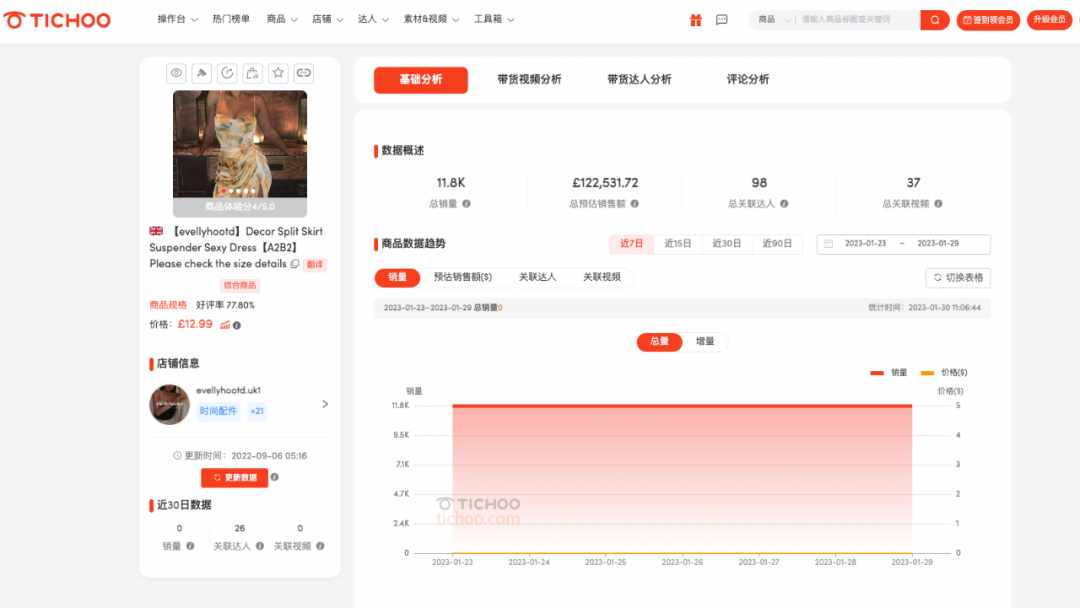Click the copy icon after product title

(295, 264)
